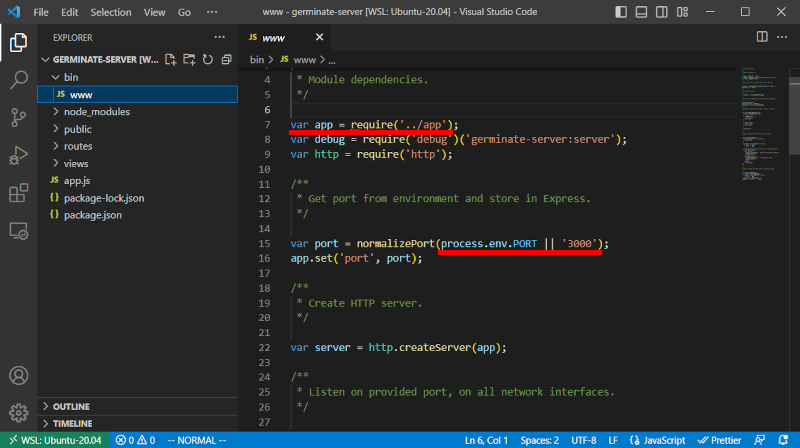This screenshot has height=448, width=800.
Task: Toggle the secondary side bar
Action: pos(662,12)
